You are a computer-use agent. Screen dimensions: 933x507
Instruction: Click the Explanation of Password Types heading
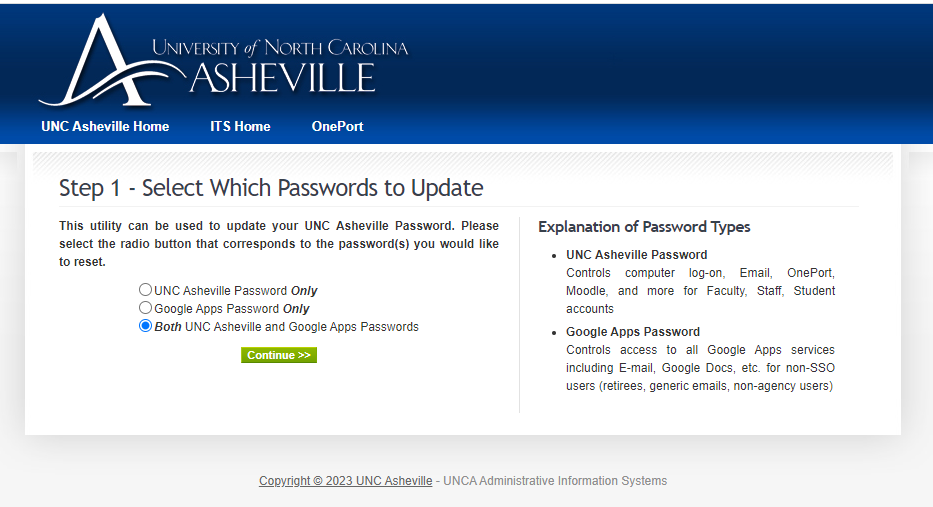pos(644,227)
